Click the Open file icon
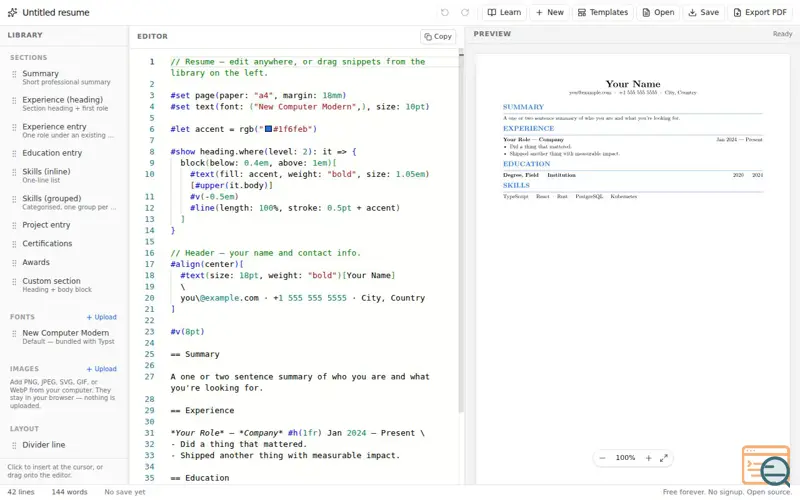 [x=646, y=12]
